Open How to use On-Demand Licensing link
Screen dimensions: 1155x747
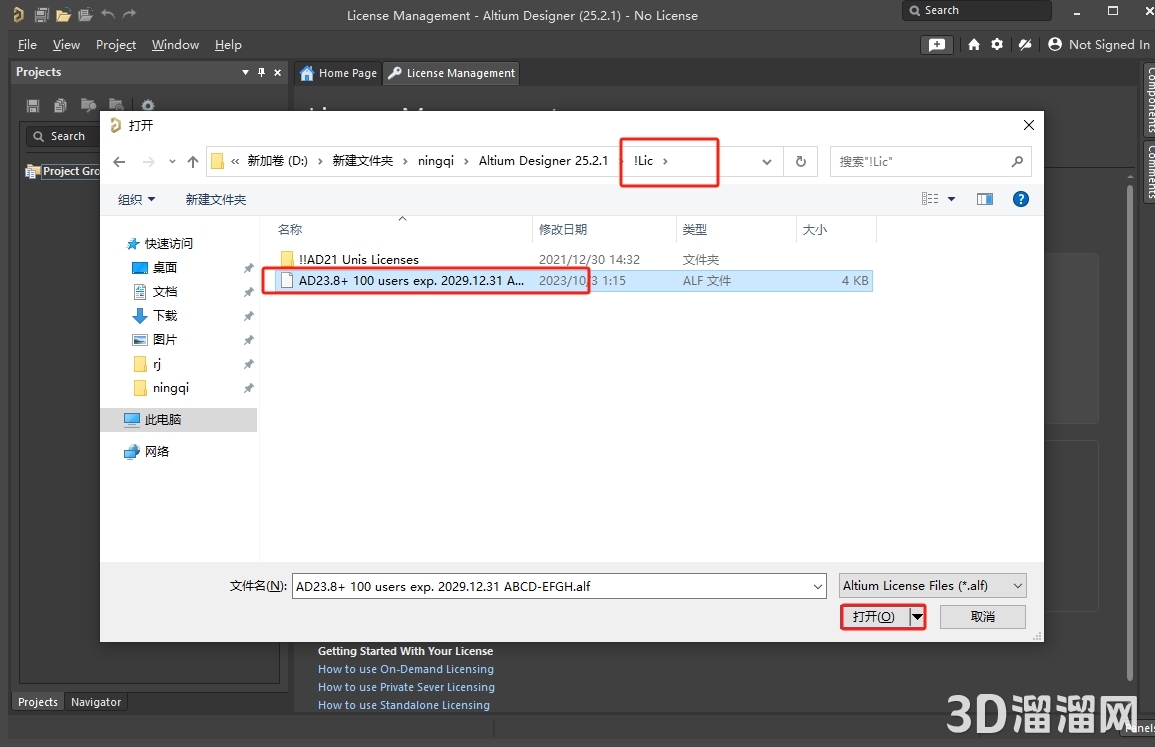(406, 669)
